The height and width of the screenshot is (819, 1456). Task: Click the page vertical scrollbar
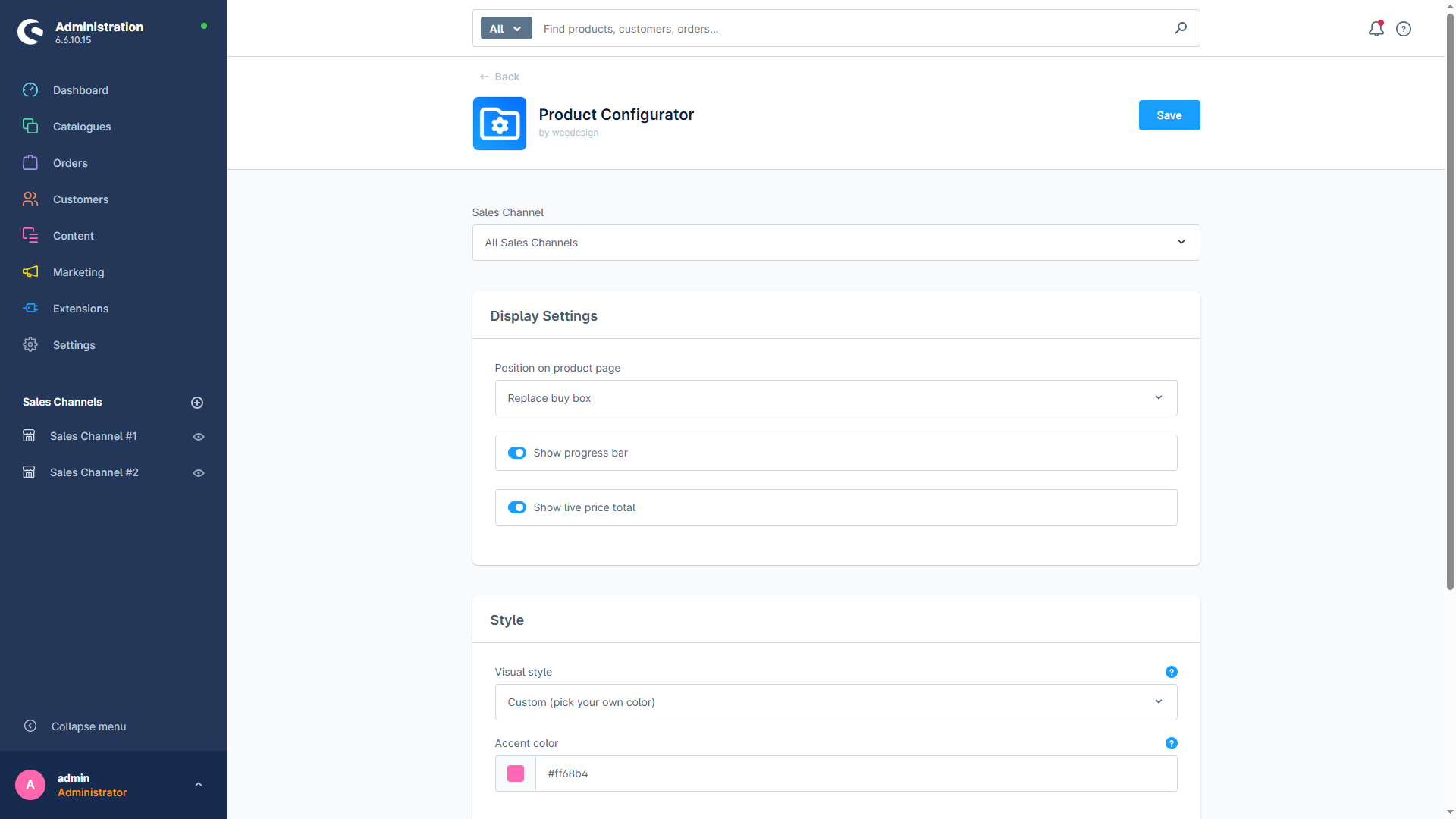tap(1450, 303)
